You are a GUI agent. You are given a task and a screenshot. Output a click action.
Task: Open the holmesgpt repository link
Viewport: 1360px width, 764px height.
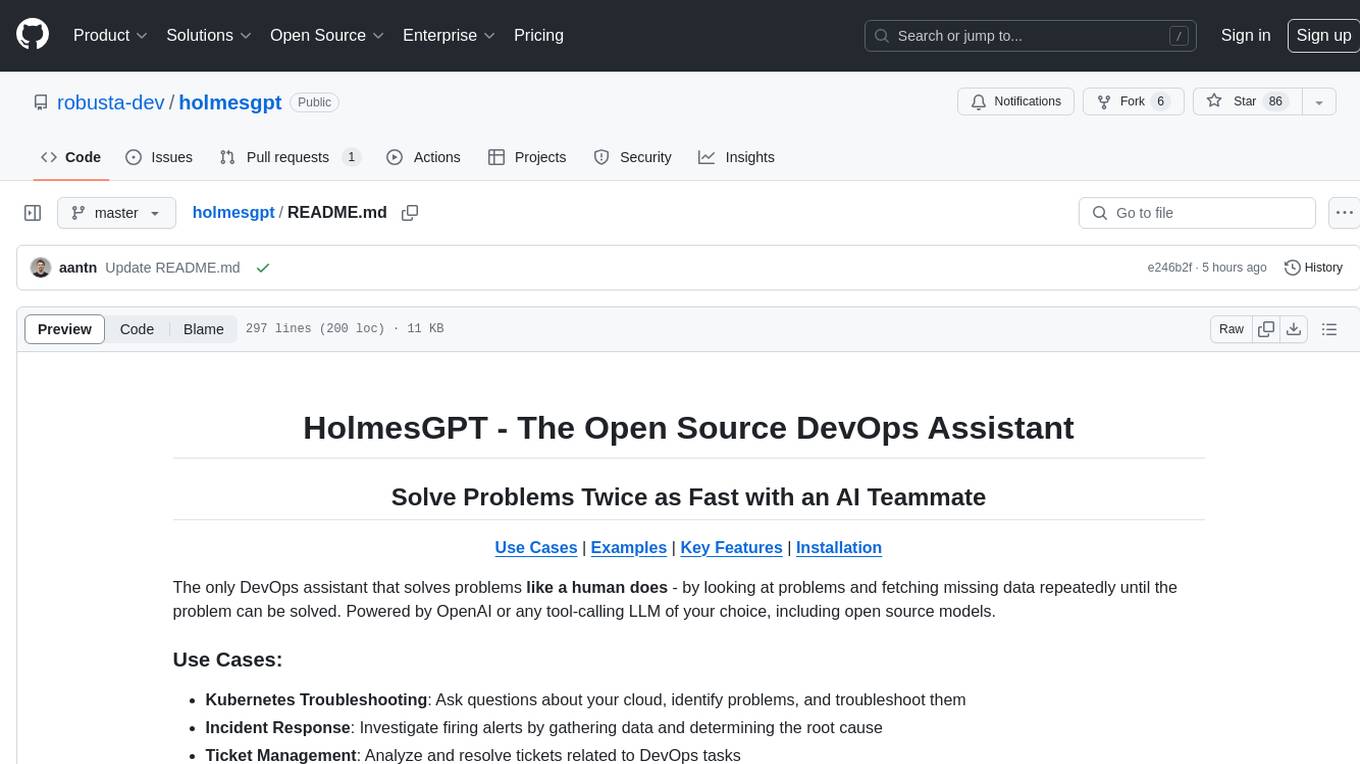230,102
